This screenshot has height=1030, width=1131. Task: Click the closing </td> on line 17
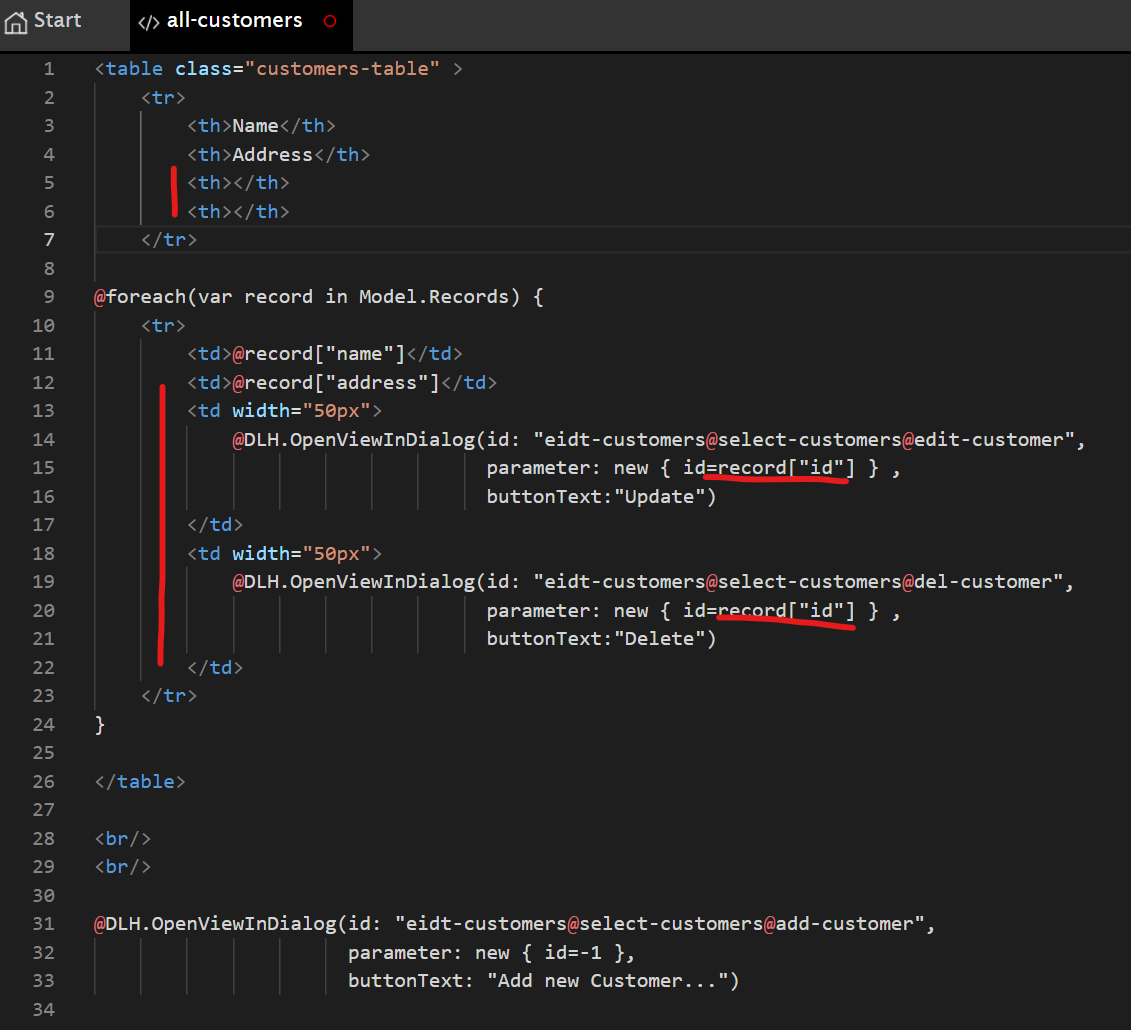(215, 525)
